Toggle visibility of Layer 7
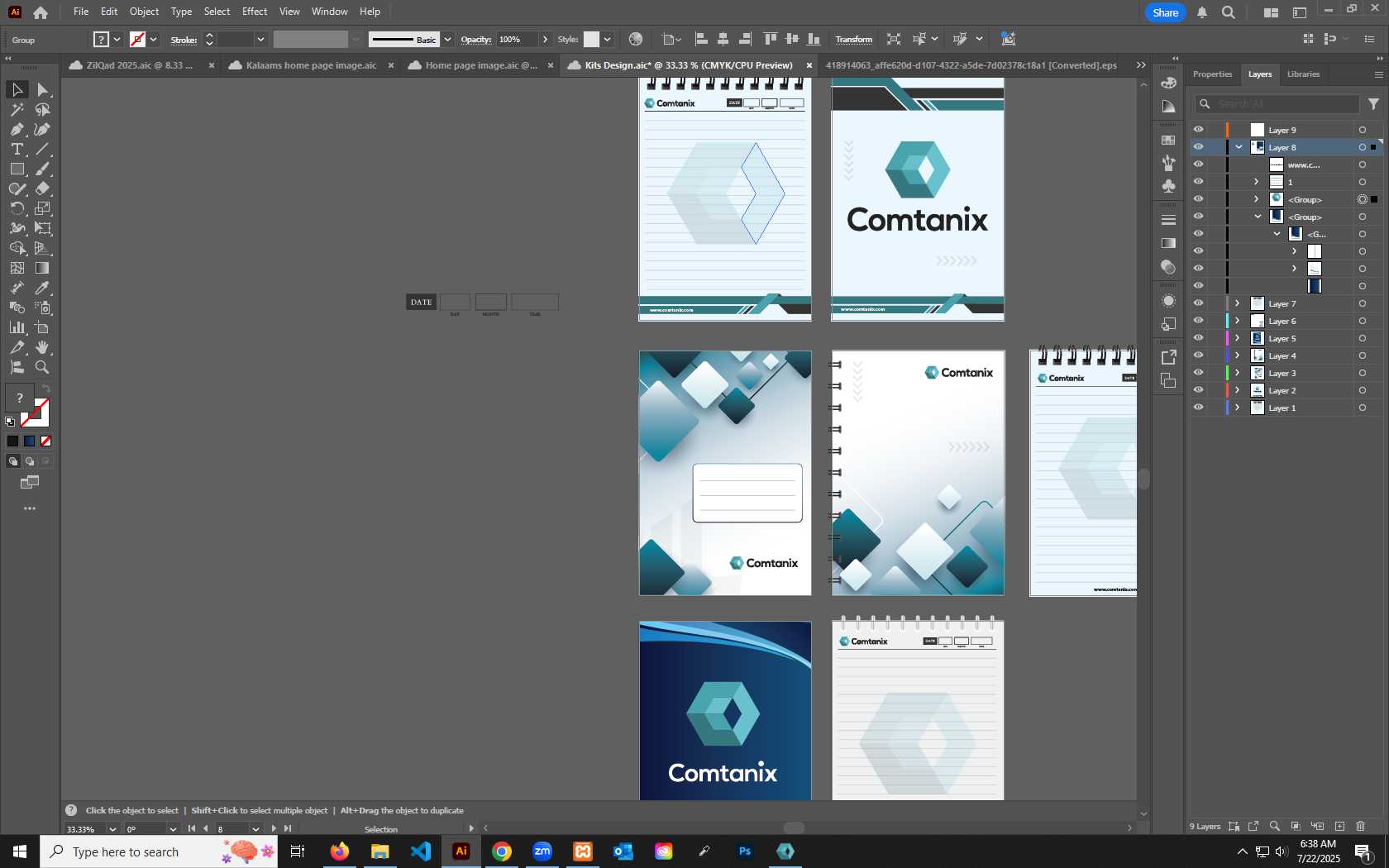This screenshot has width=1389, height=868. (x=1198, y=303)
